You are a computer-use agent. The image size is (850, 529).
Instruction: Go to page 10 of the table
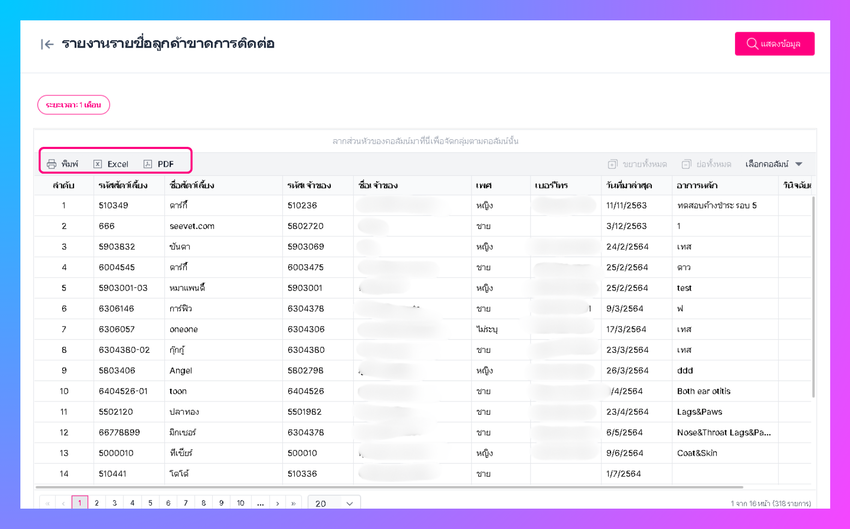point(240,503)
